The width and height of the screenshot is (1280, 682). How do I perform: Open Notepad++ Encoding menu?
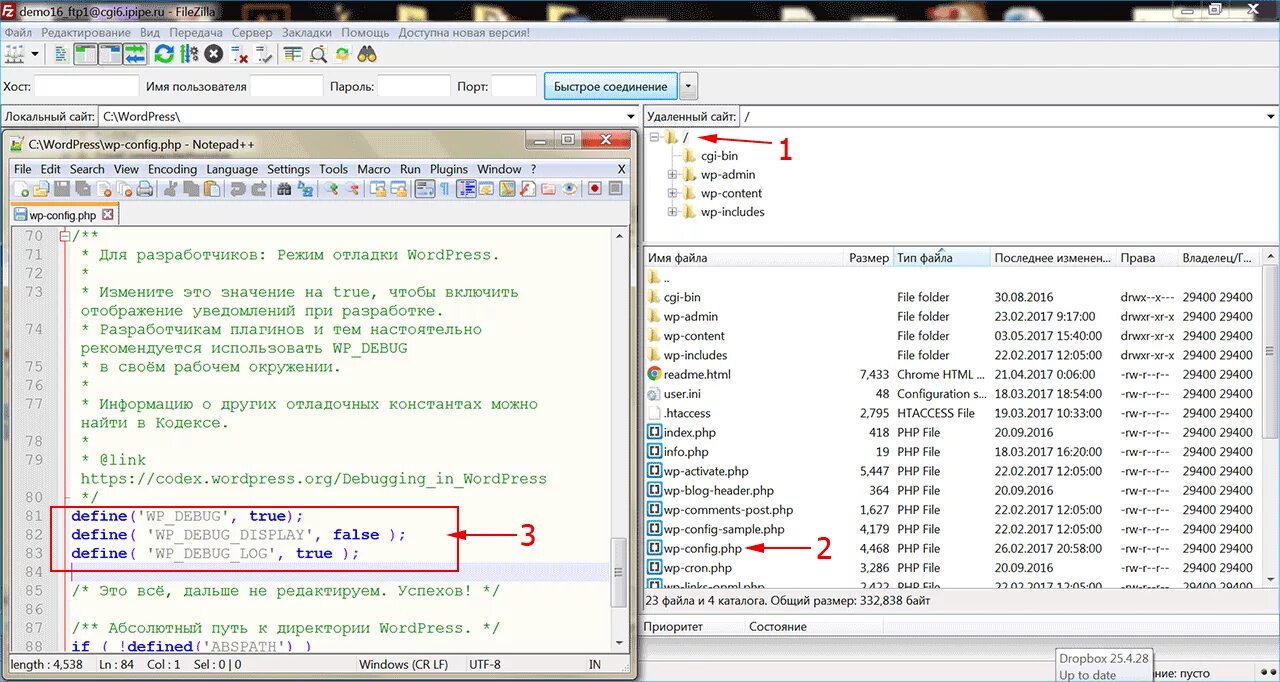(172, 169)
